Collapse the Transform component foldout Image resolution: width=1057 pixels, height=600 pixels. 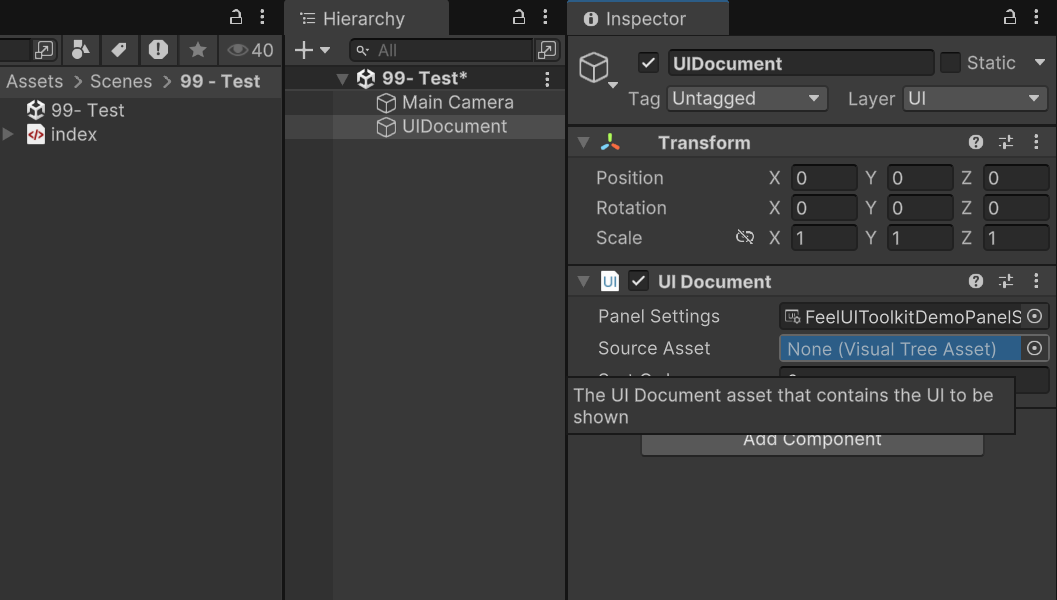[584, 142]
